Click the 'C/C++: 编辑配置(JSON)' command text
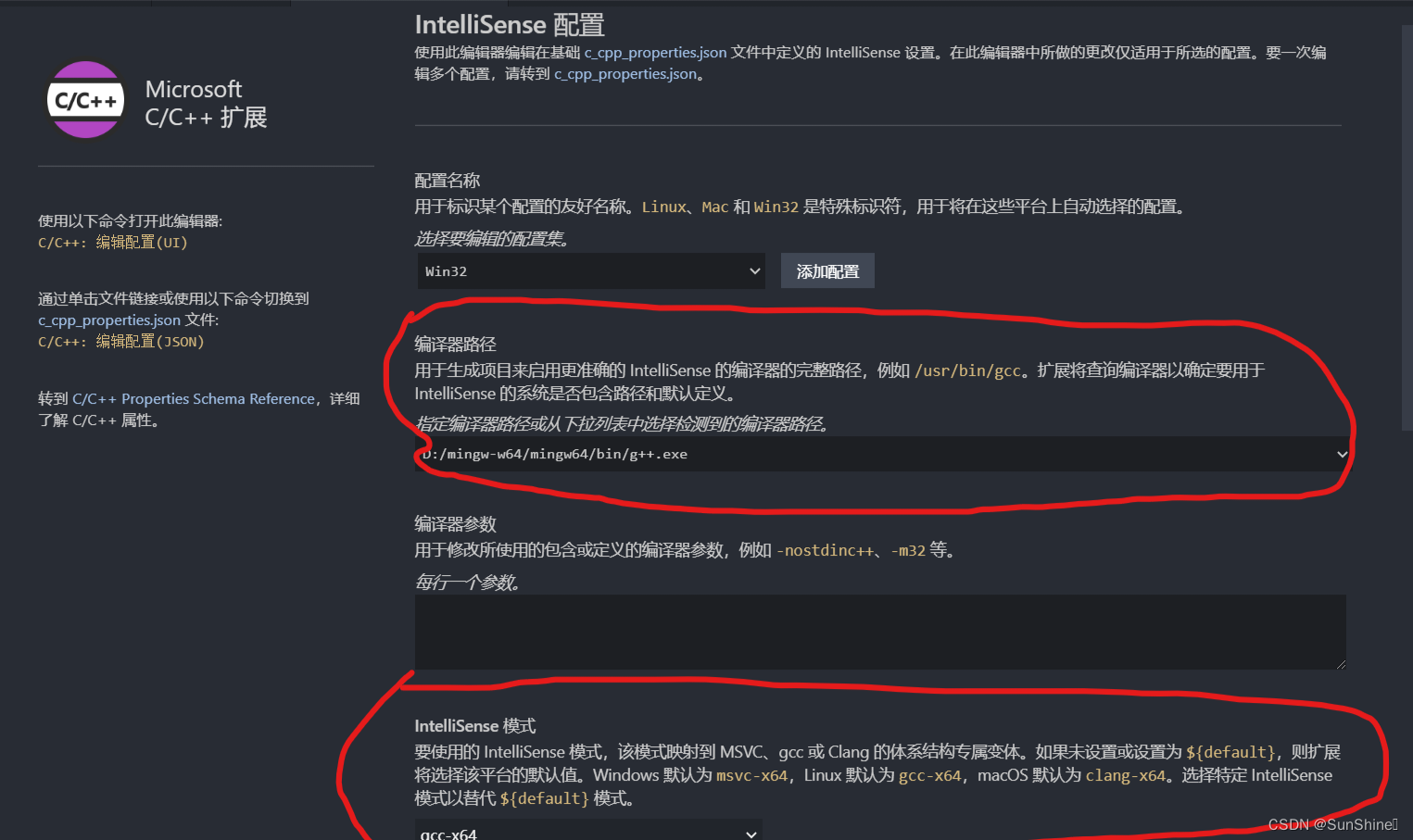The image size is (1413, 840). [121, 342]
